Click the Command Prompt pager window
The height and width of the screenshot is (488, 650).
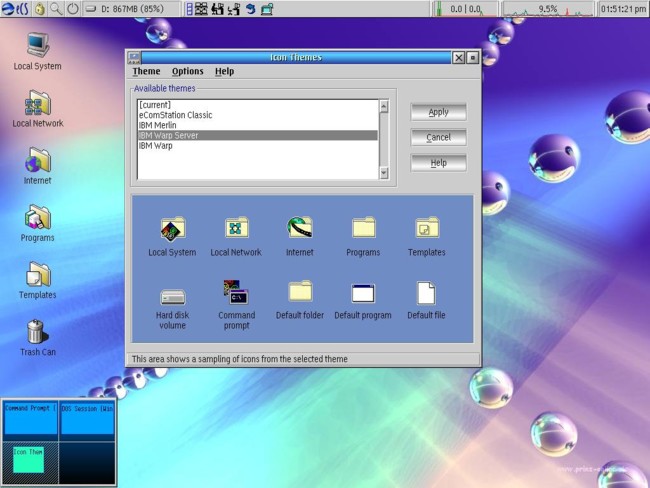point(30,419)
